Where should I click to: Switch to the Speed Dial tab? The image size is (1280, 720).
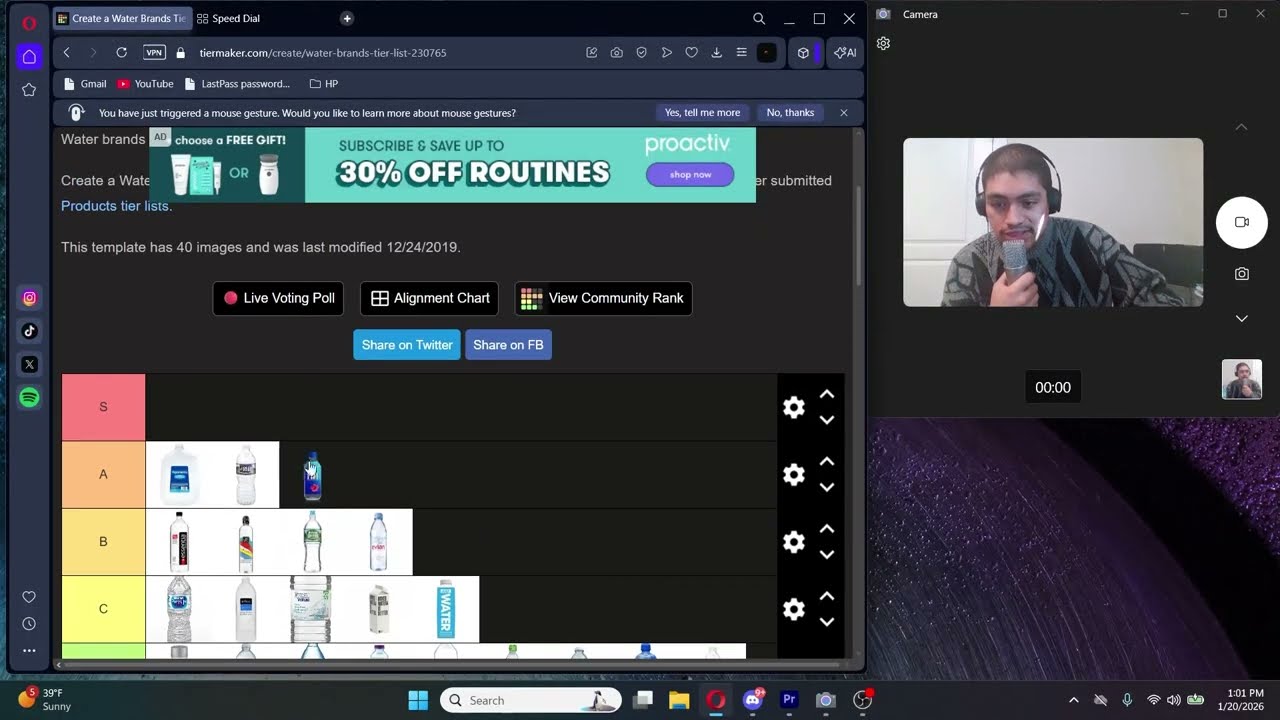coord(228,18)
